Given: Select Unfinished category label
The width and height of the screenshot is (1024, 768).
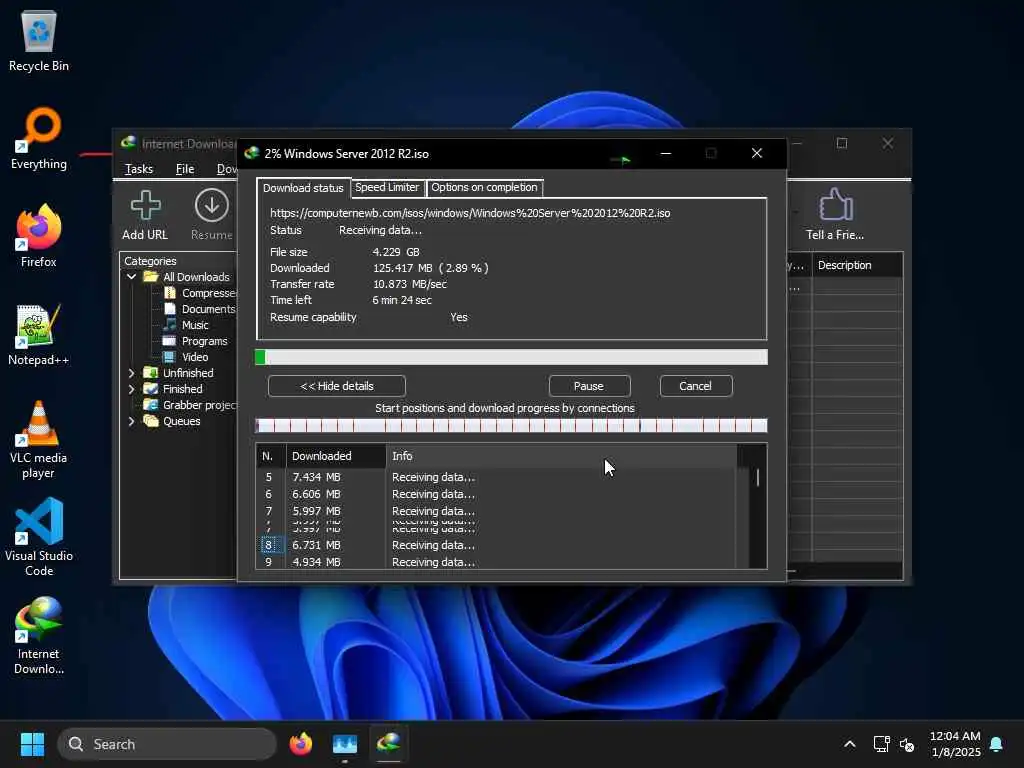Looking at the screenshot, I should coord(188,373).
